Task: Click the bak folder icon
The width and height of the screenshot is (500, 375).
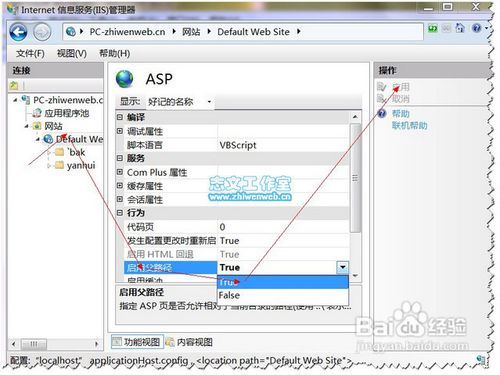Action: click(59, 152)
